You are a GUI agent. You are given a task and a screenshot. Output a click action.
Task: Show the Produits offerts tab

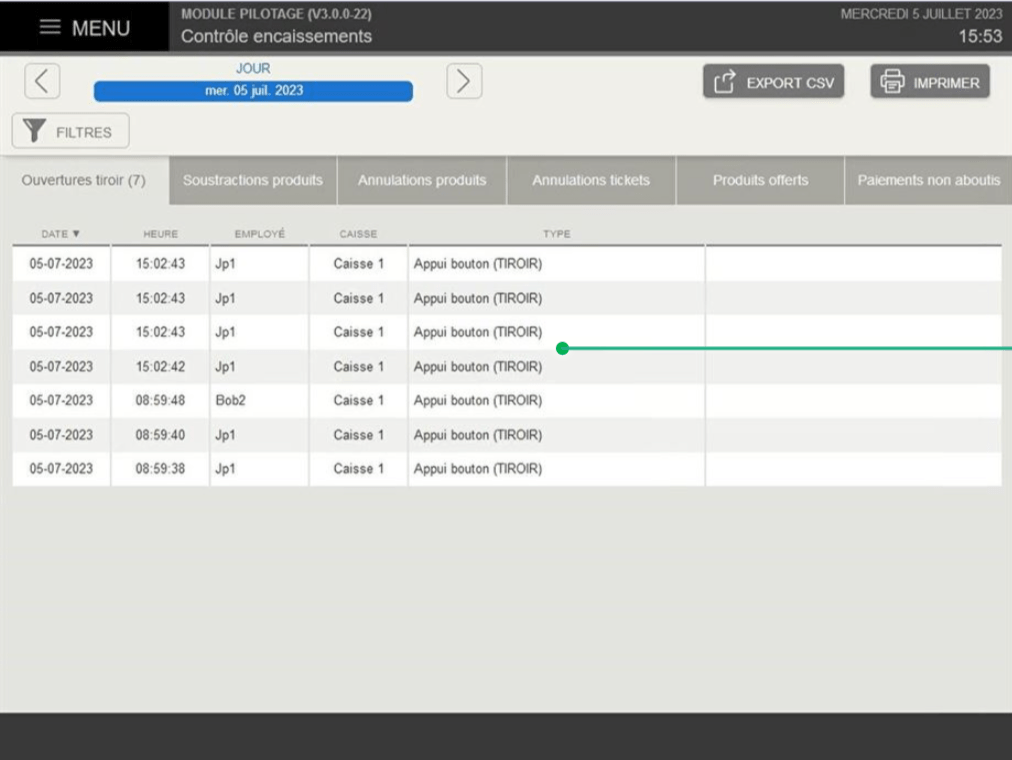(x=760, y=181)
